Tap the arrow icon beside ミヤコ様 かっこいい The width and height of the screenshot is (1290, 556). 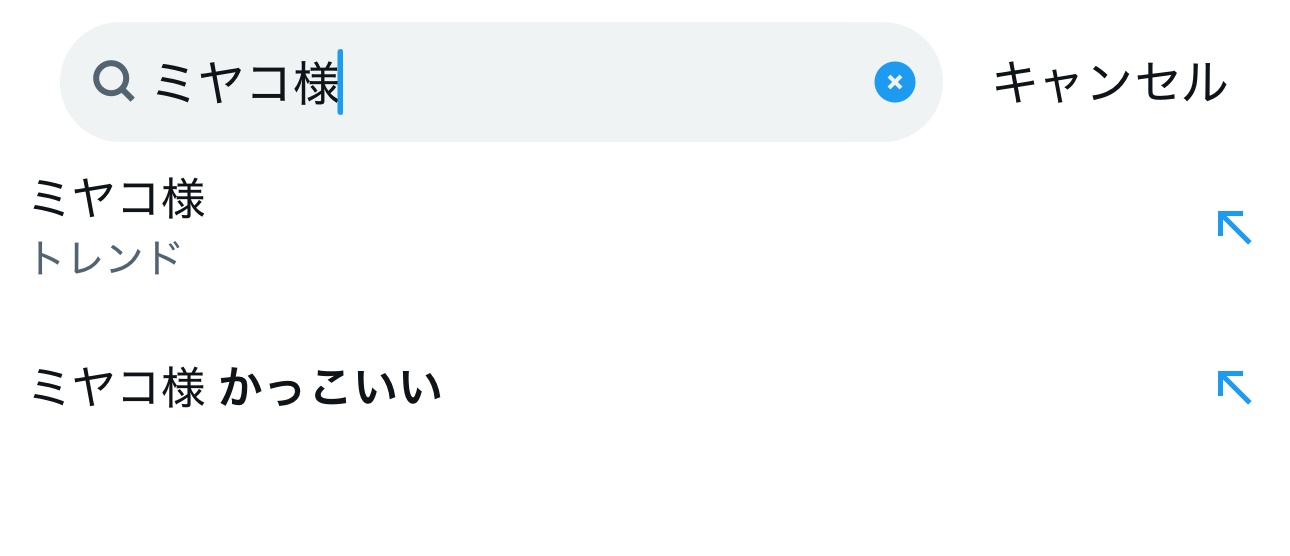1234,387
